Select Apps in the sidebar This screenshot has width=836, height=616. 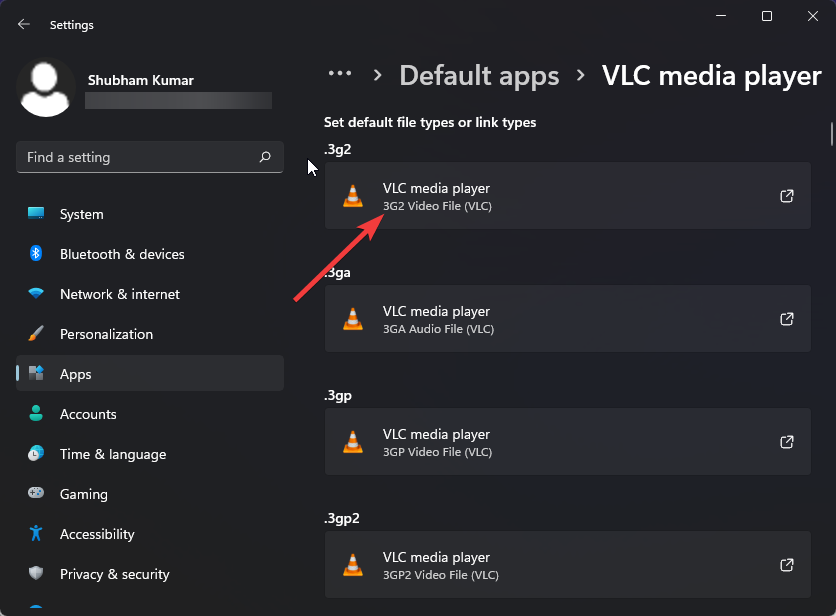tap(150, 373)
